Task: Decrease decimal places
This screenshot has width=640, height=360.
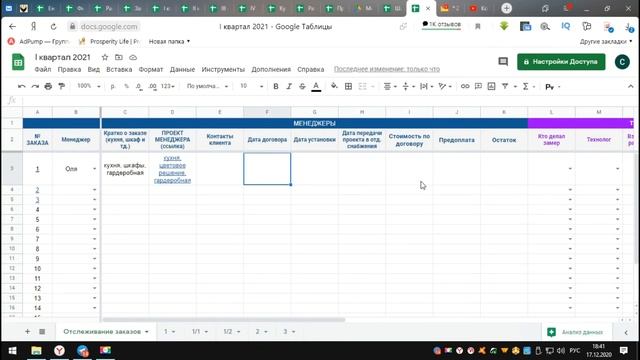Action: pos(139,87)
